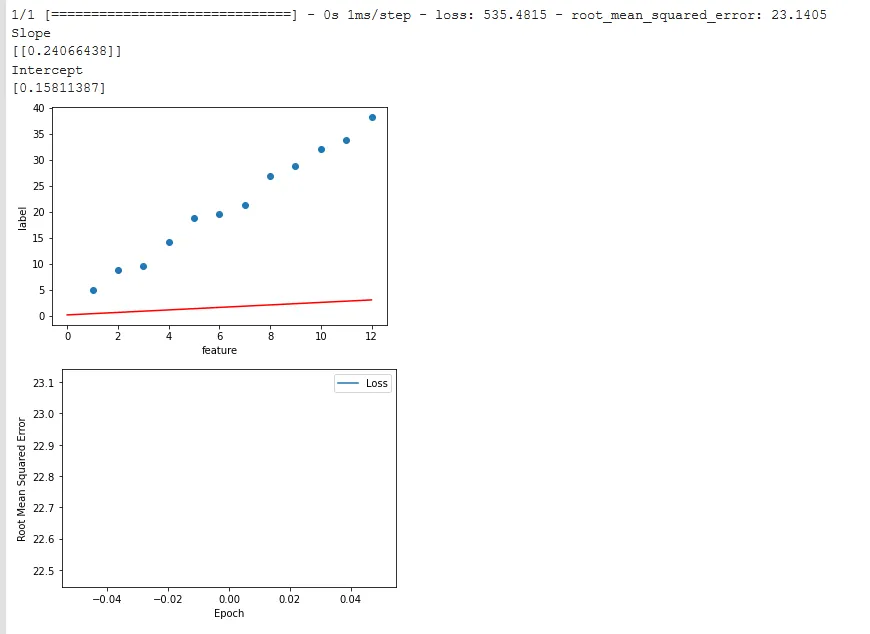Viewport: 870px width, 634px height.
Task: Click the root_mean_squared_error: 23.1405 value
Action: pos(699,15)
